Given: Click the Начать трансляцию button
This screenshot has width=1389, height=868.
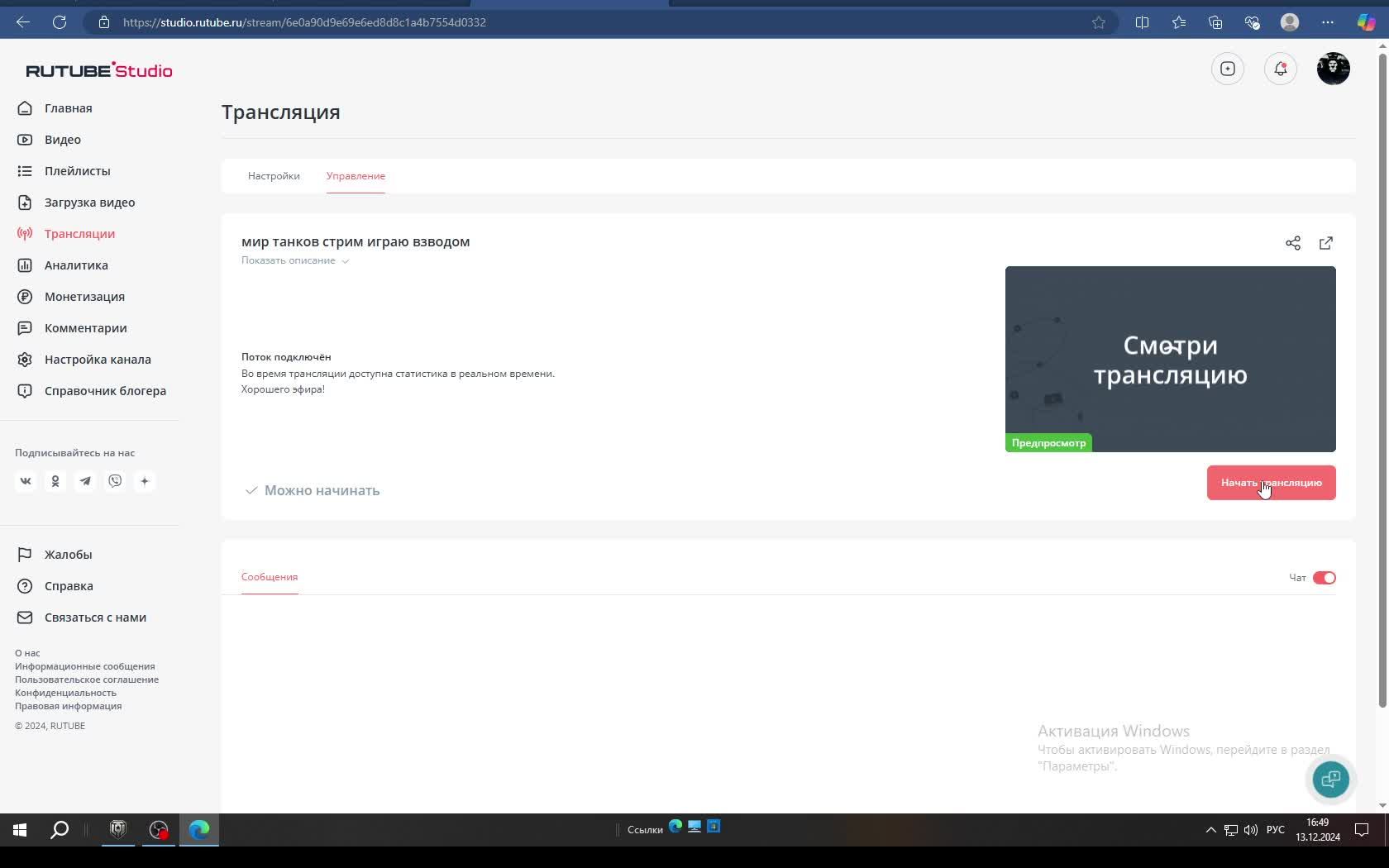Looking at the screenshot, I should [x=1271, y=483].
